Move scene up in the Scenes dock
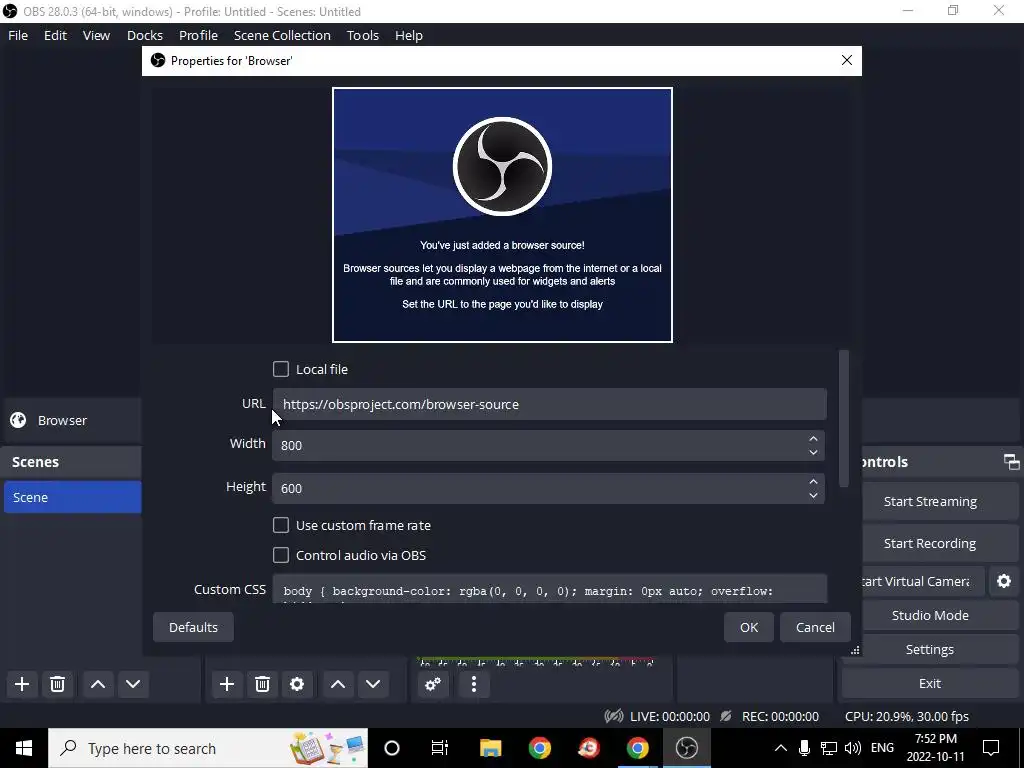Viewport: 1024px width, 768px height. [98, 684]
